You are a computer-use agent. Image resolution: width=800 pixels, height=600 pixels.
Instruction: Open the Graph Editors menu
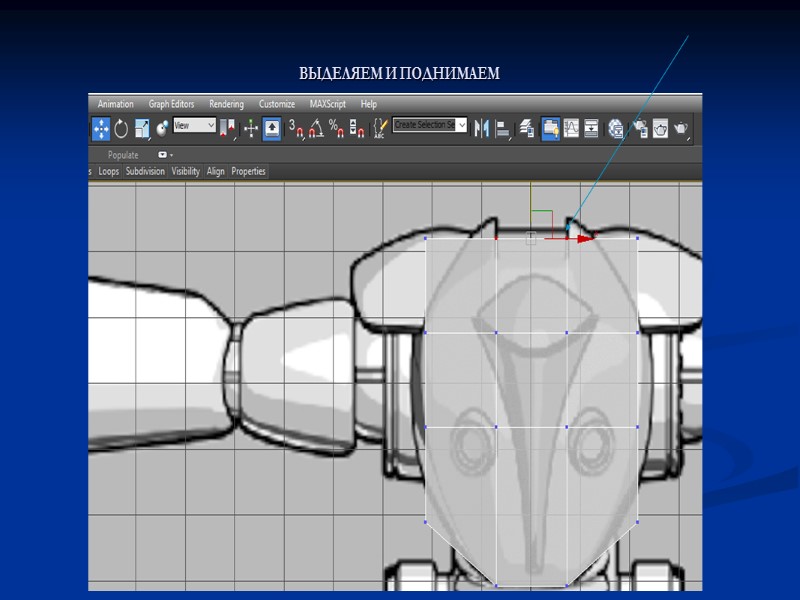coord(171,104)
